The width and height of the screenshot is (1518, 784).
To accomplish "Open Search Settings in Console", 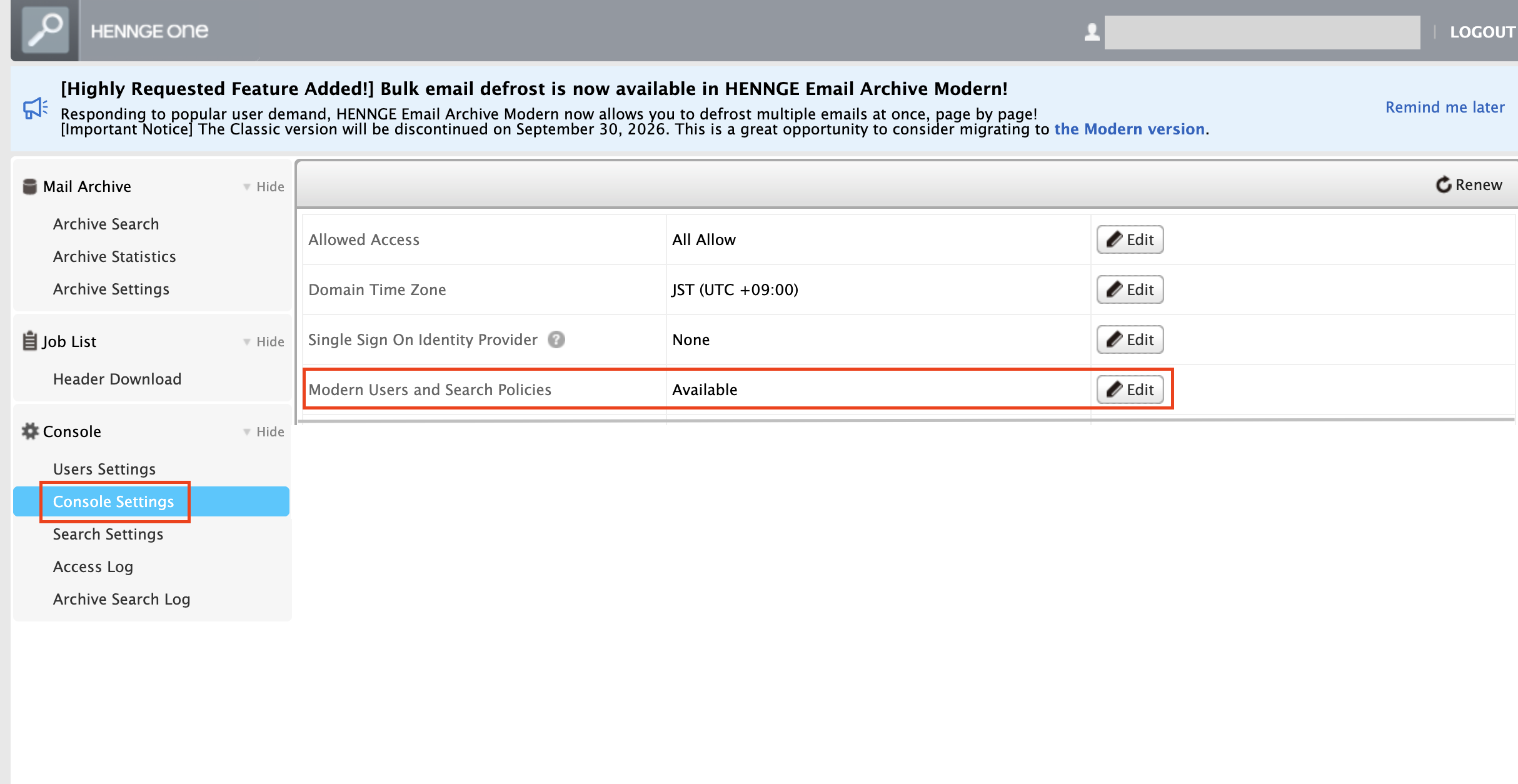I will pyautogui.click(x=108, y=534).
